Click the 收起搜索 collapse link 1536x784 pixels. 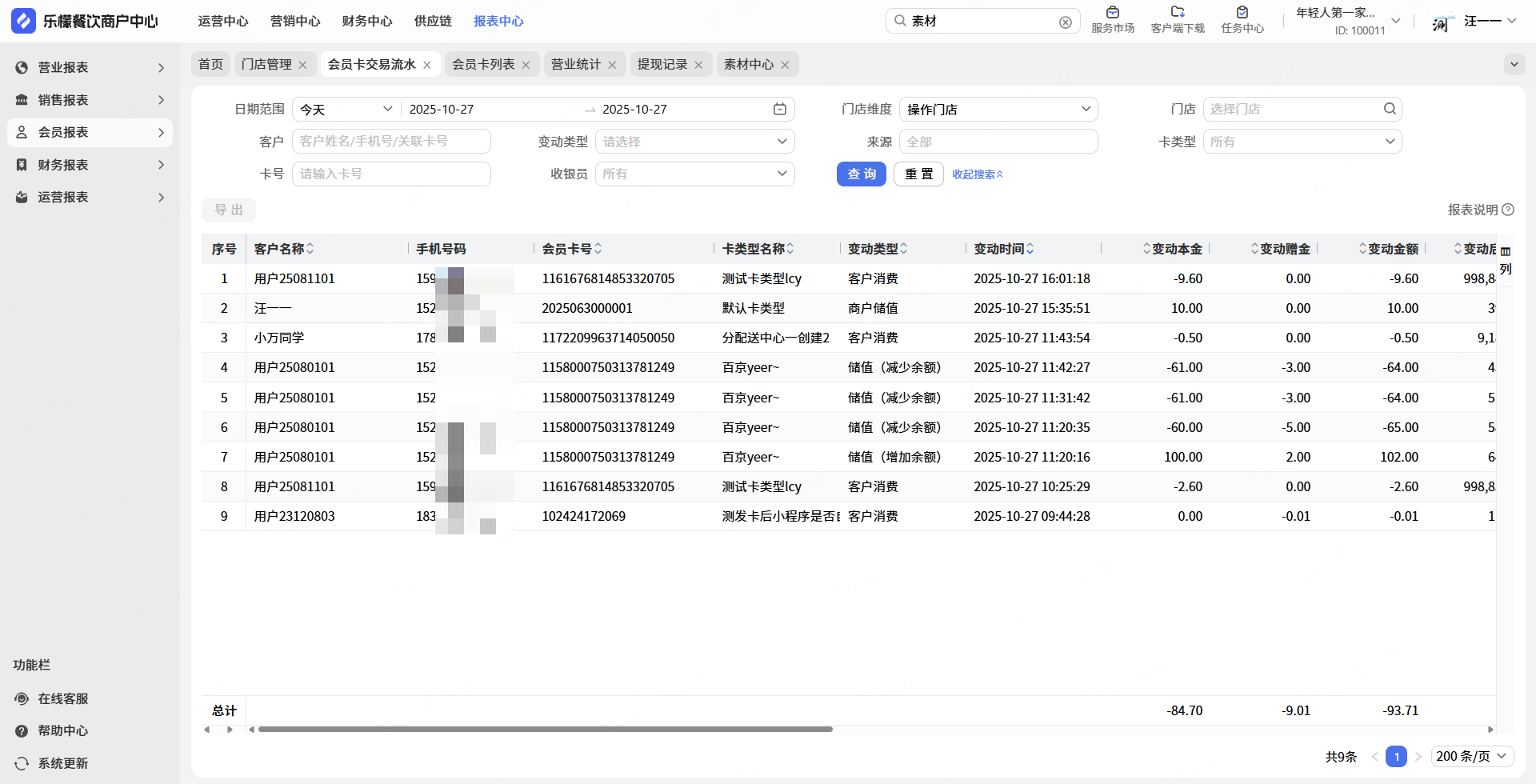coord(977,174)
